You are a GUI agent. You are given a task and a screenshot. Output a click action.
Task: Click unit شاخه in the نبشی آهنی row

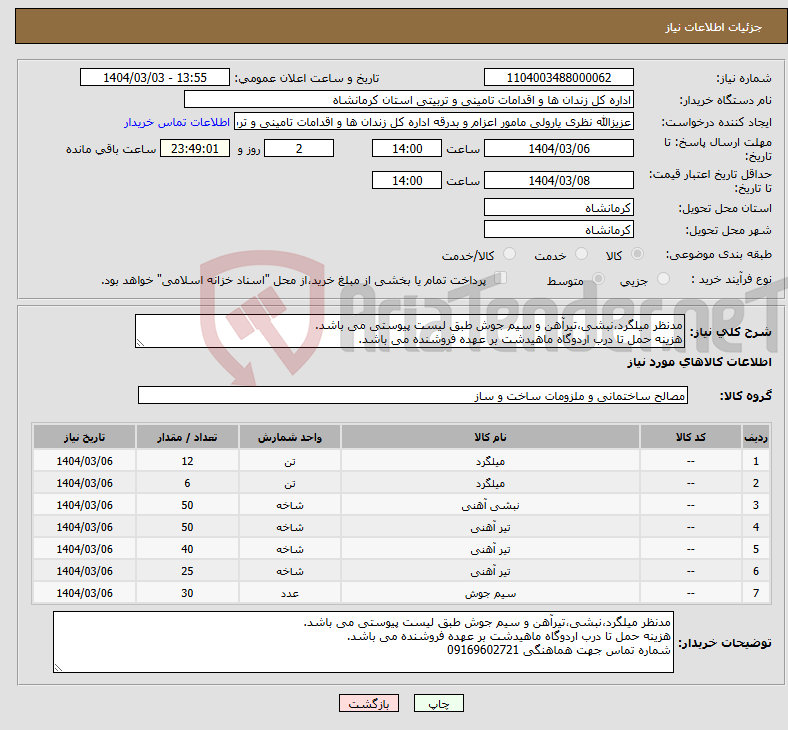point(290,505)
